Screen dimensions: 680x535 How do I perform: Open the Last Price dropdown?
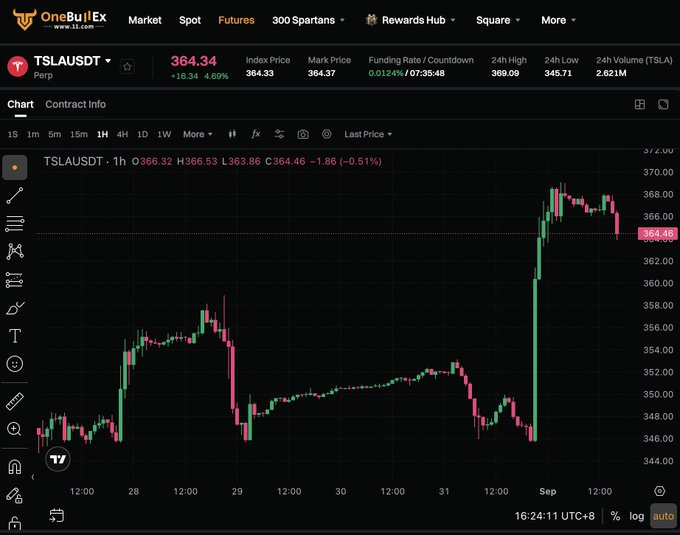[368, 134]
